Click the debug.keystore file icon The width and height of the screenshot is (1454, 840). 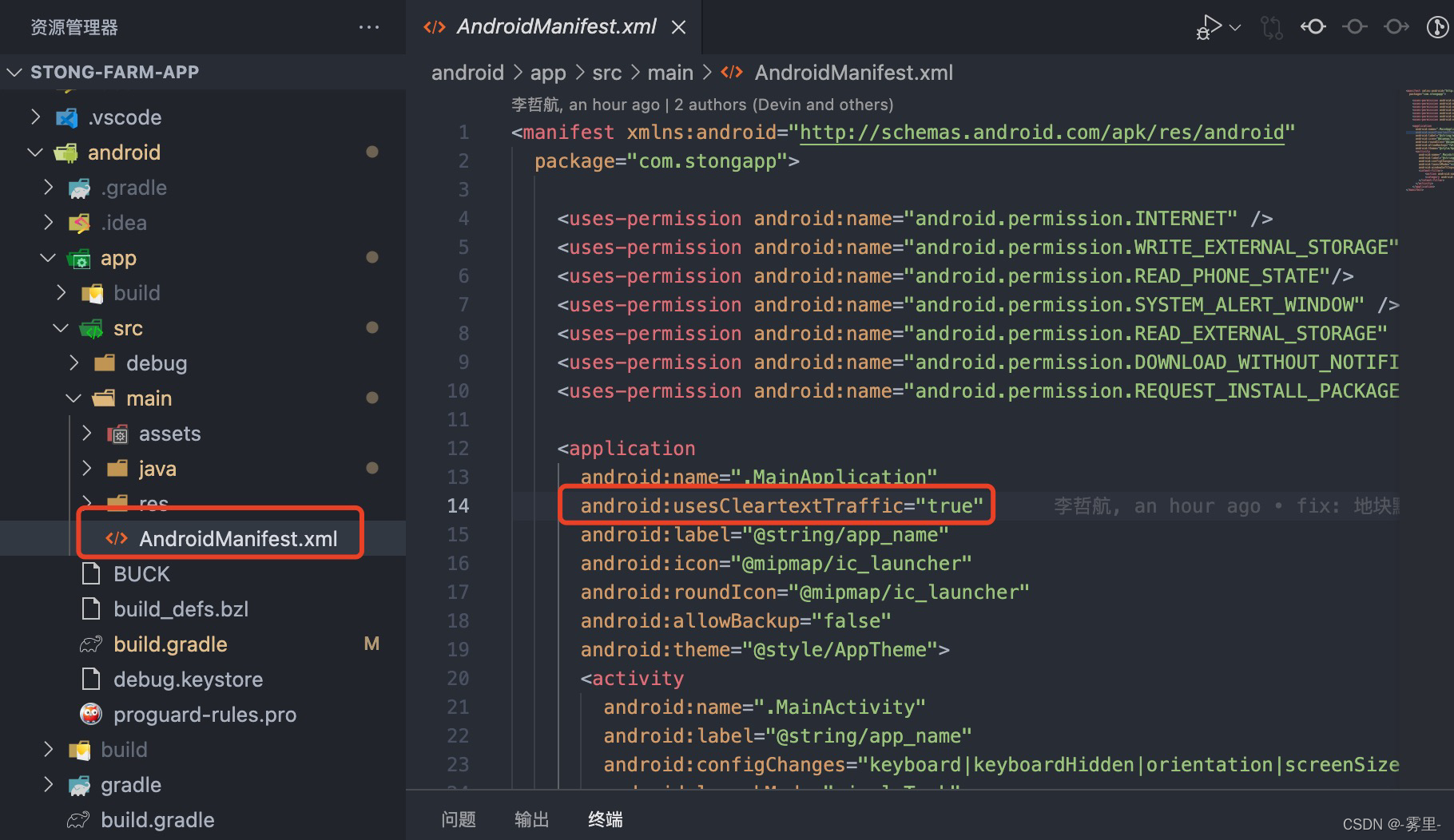coord(91,679)
